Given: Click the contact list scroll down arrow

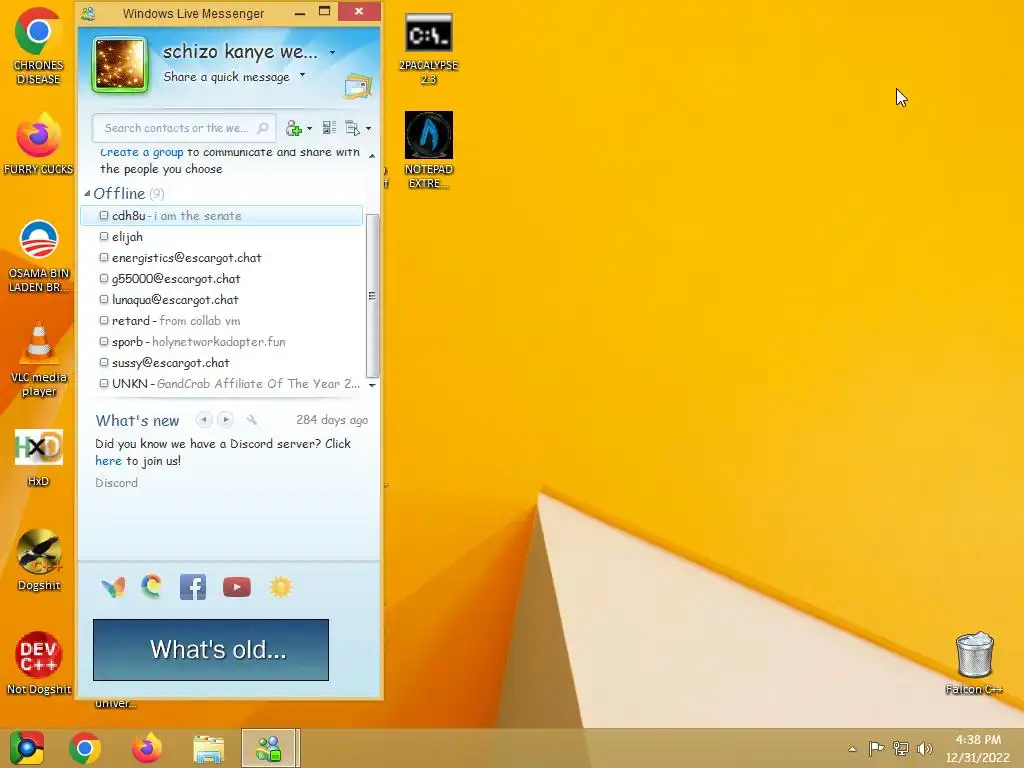Looking at the screenshot, I should pyautogui.click(x=372, y=385).
